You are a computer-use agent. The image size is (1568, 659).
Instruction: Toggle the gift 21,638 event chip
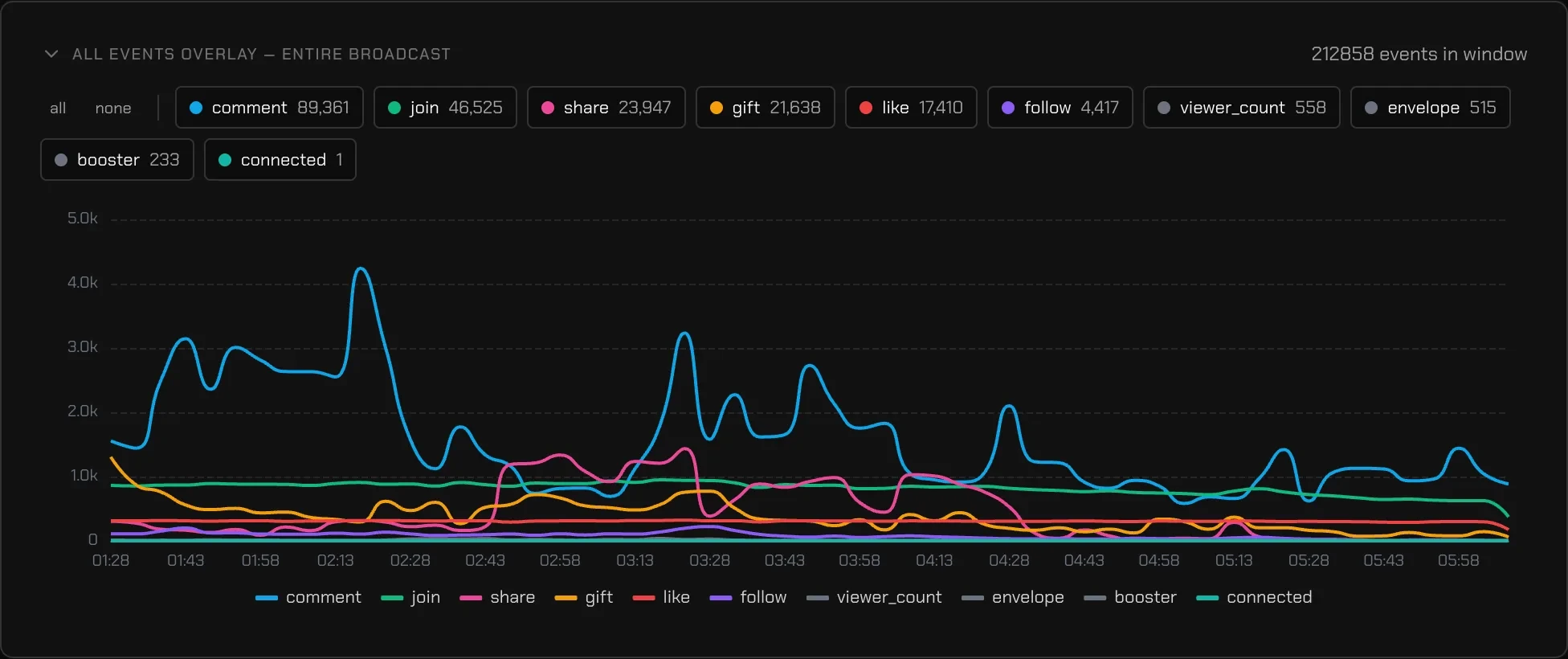point(766,107)
